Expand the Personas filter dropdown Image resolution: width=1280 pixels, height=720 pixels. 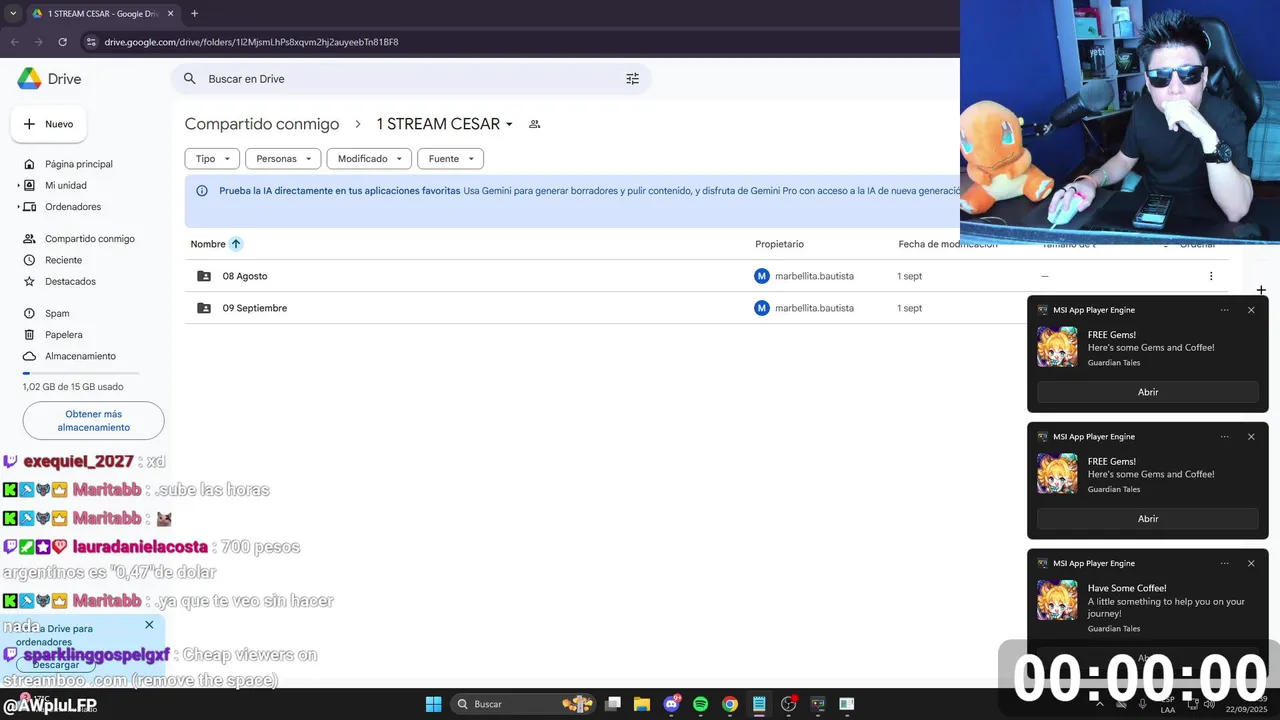(283, 159)
